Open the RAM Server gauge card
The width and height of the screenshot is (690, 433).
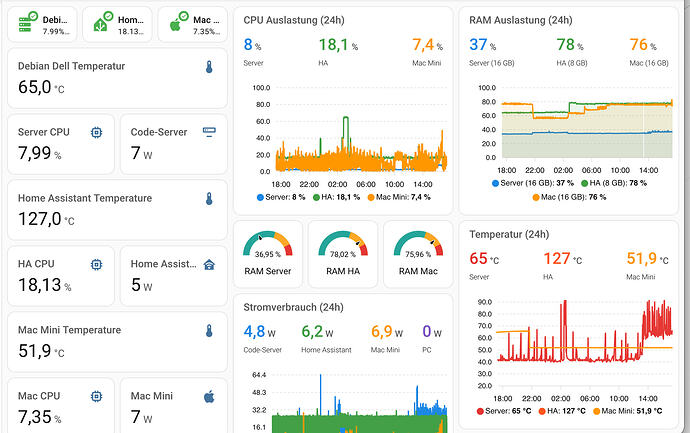click(268, 254)
